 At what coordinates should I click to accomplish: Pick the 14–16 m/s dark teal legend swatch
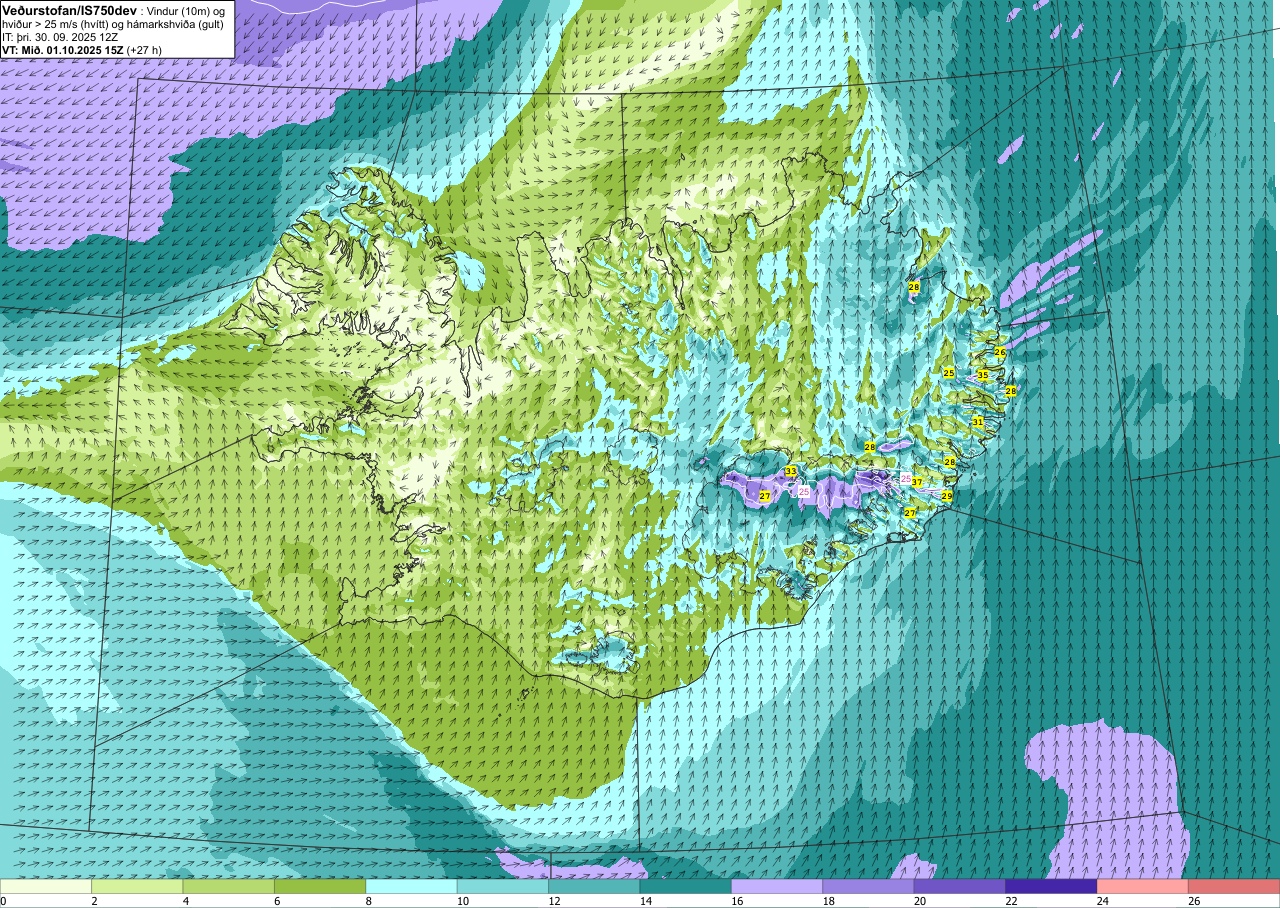(686, 886)
